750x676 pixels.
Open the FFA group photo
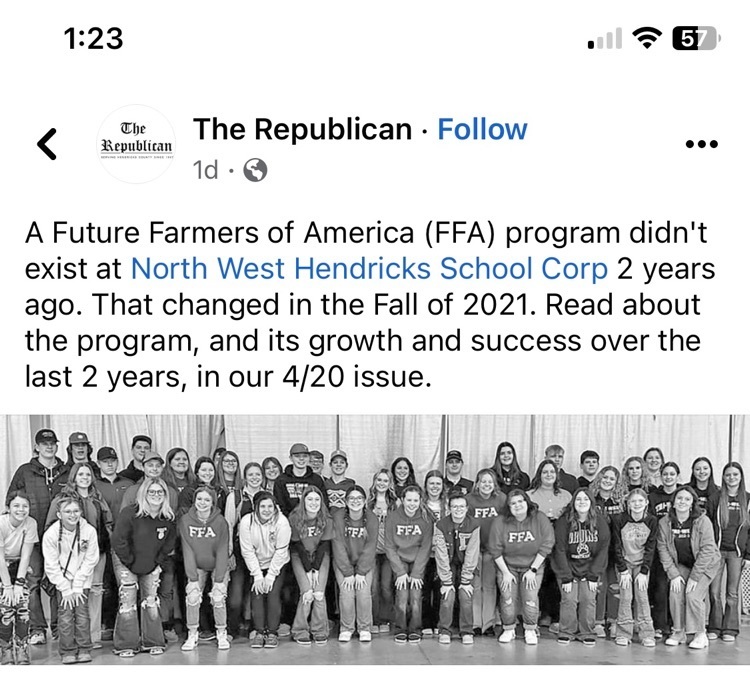tap(375, 539)
